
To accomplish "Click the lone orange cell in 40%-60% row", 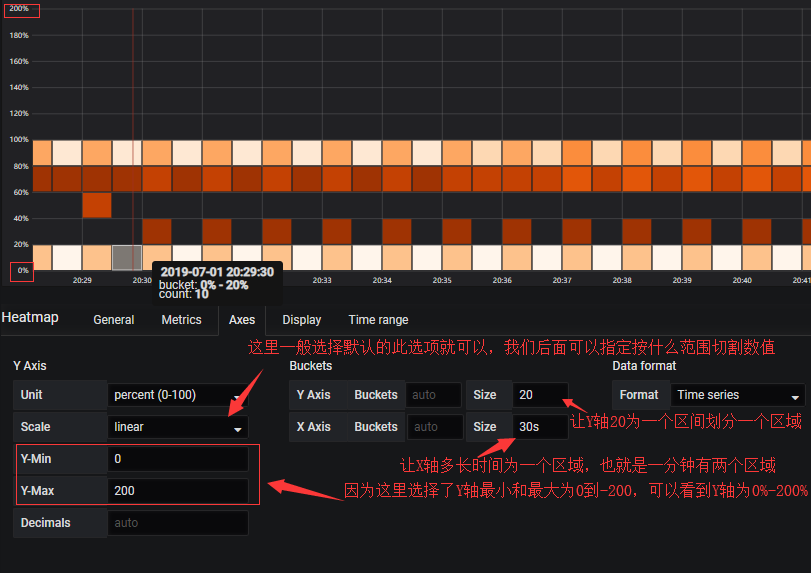I will tap(97, 205).
